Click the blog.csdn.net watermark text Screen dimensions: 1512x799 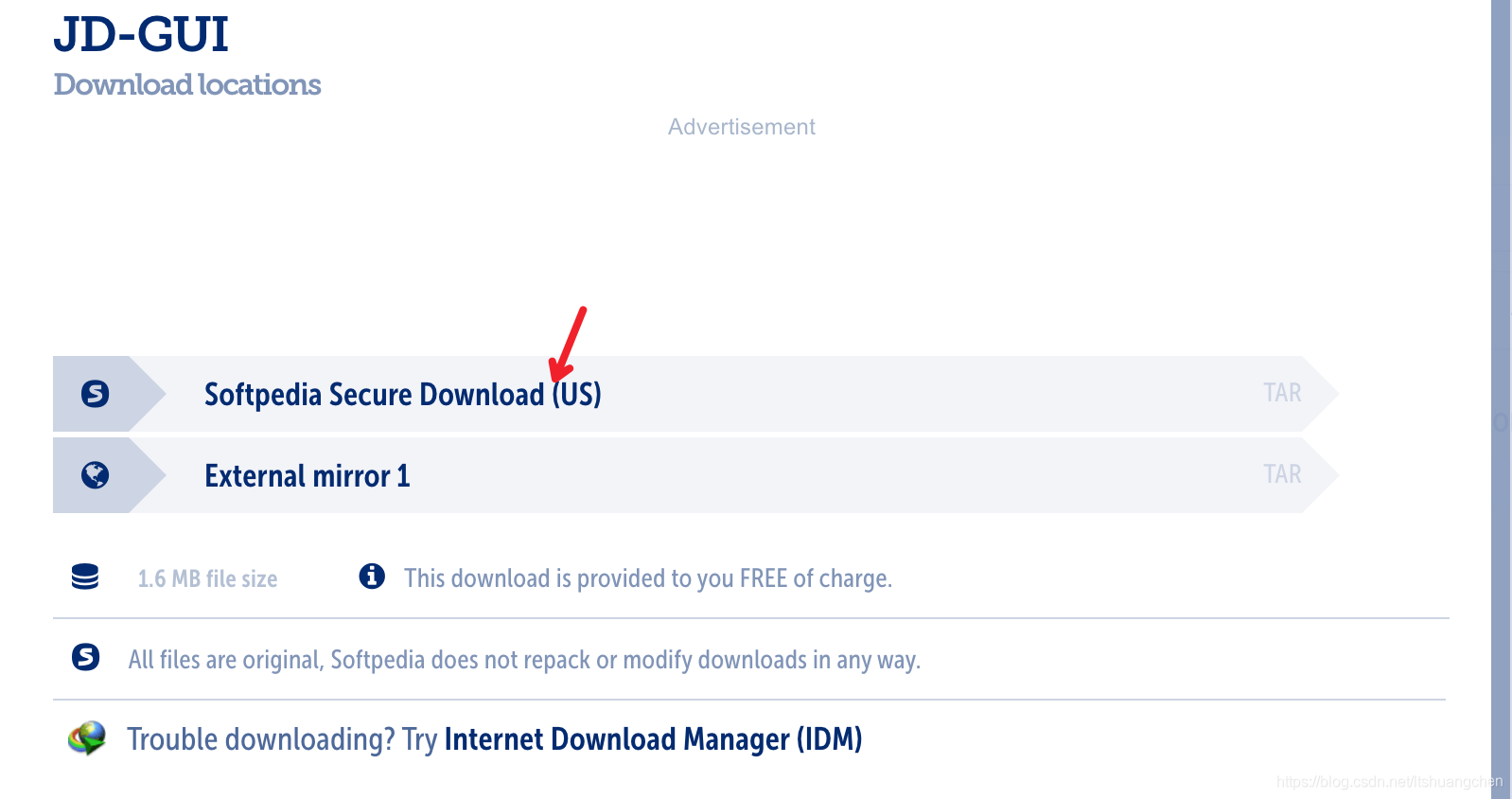(1389, 782)
